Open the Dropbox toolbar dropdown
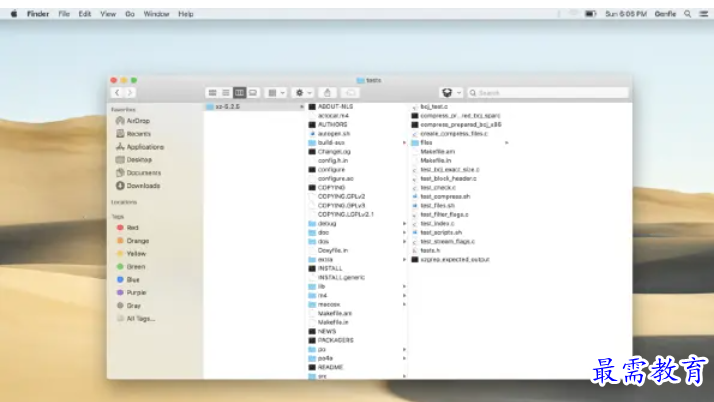This screenshot has width=714, height=402. point(451,93)
